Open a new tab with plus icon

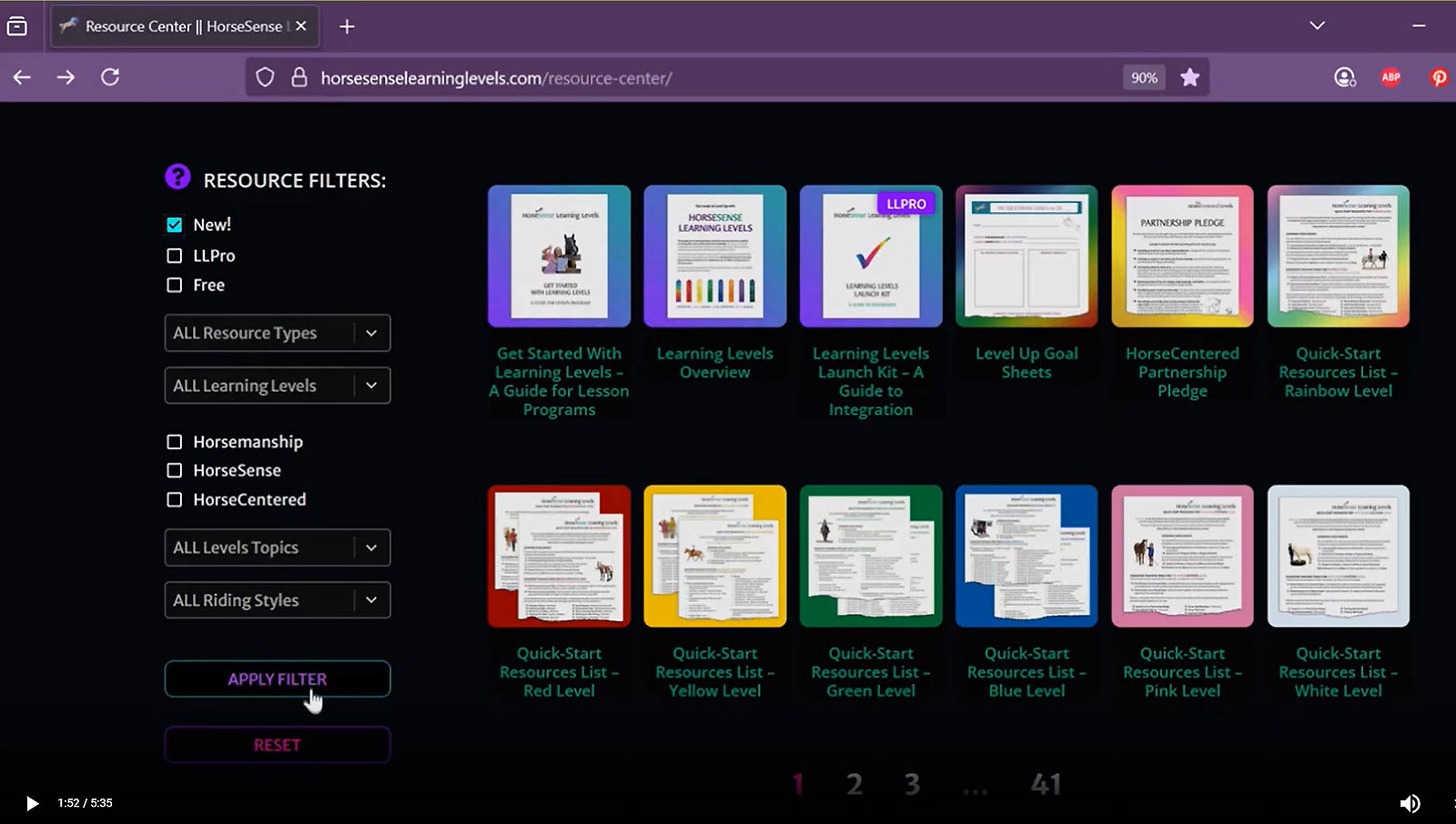coord(347,26)
